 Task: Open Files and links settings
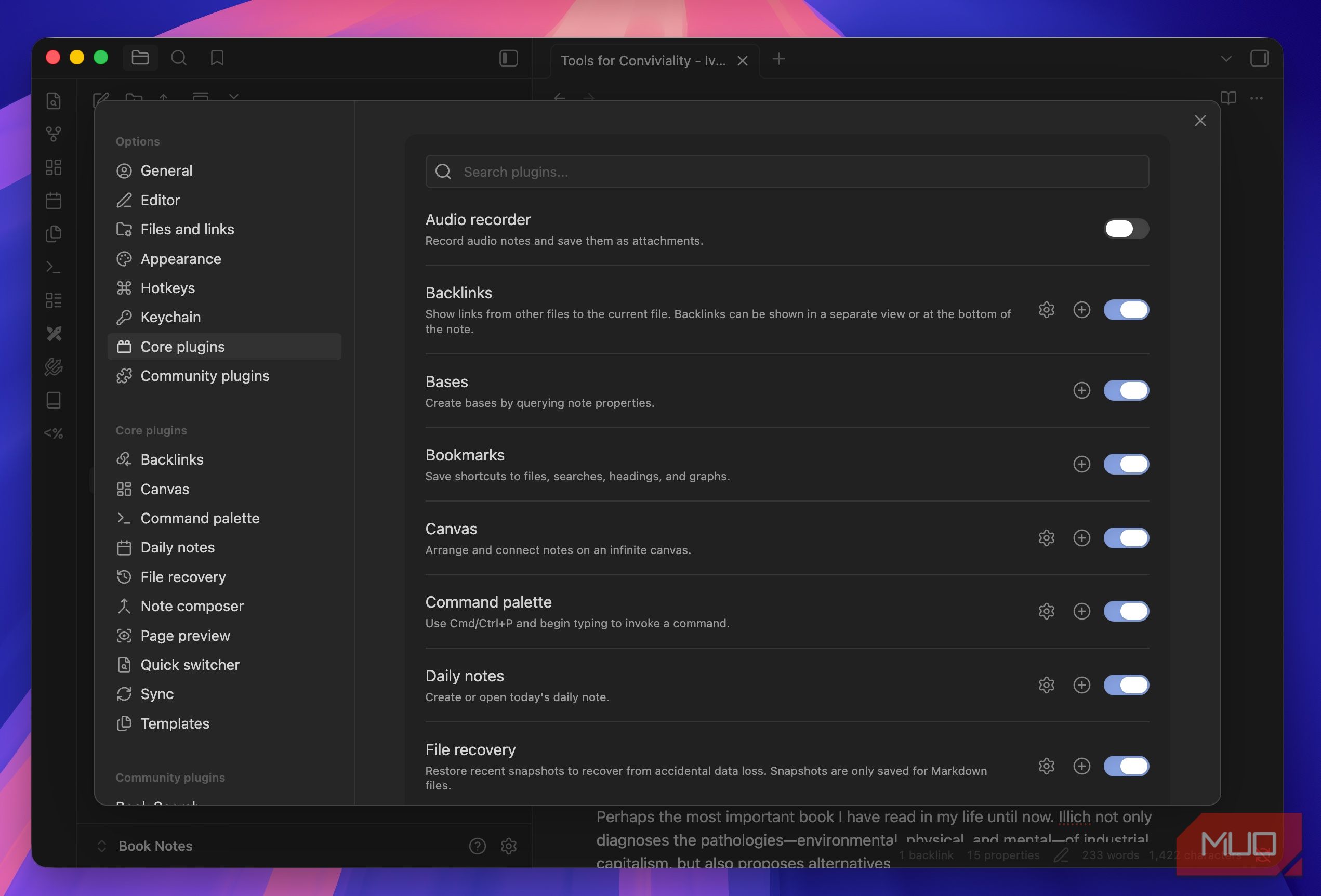point(224,229)
